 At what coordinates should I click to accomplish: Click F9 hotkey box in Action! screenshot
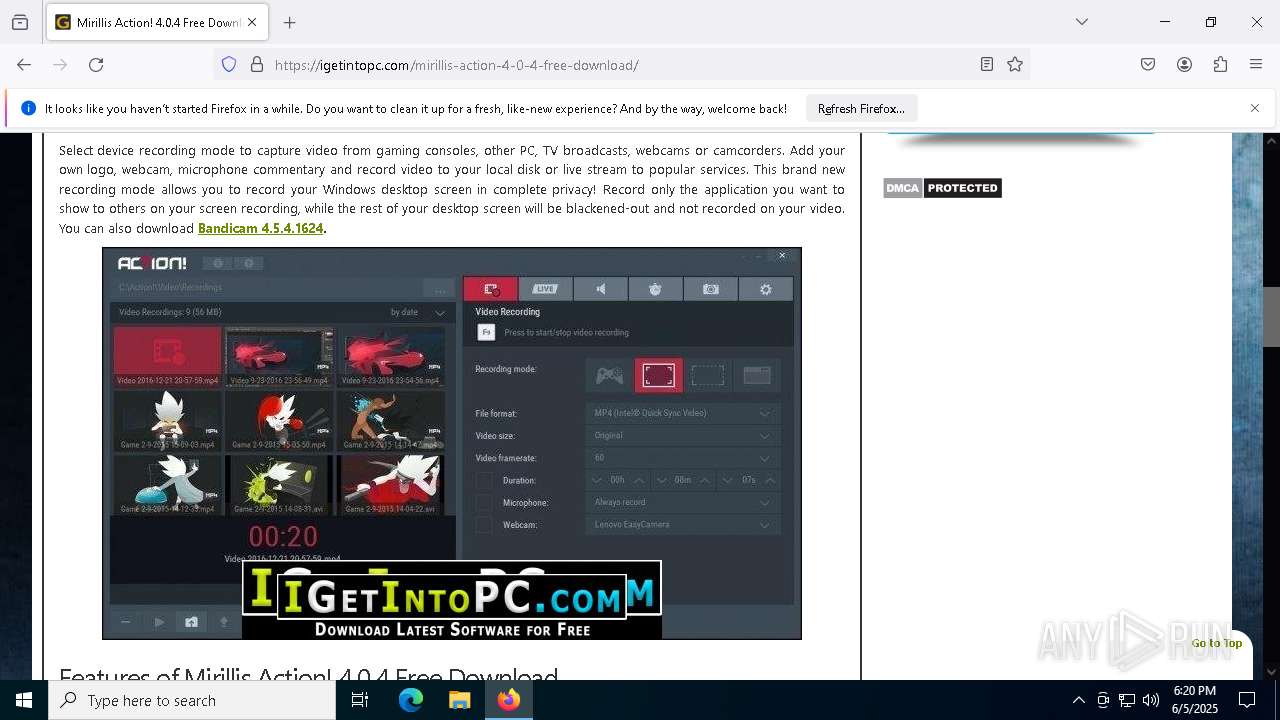[486, 332]
